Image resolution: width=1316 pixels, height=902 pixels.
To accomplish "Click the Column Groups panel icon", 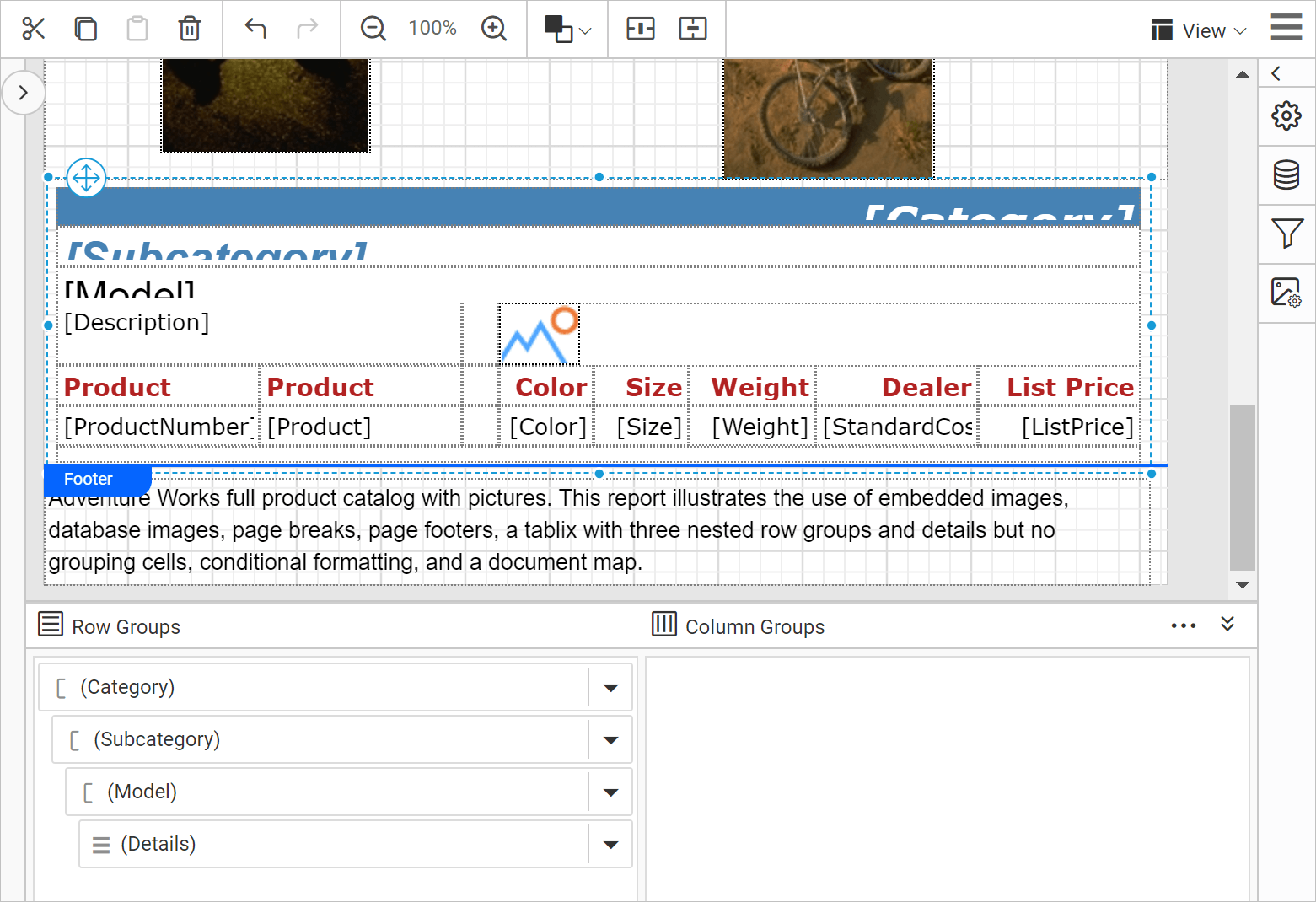I will point(664,625).
